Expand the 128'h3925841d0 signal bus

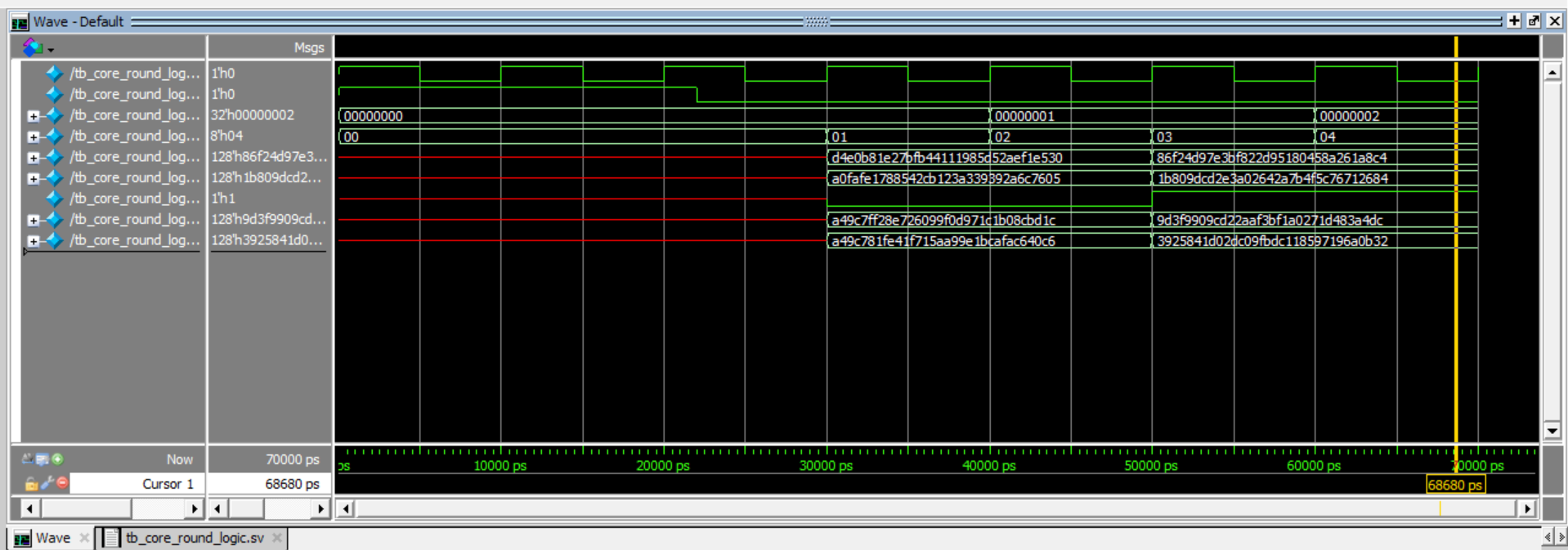pyautogui.click(x=33, y=241)
